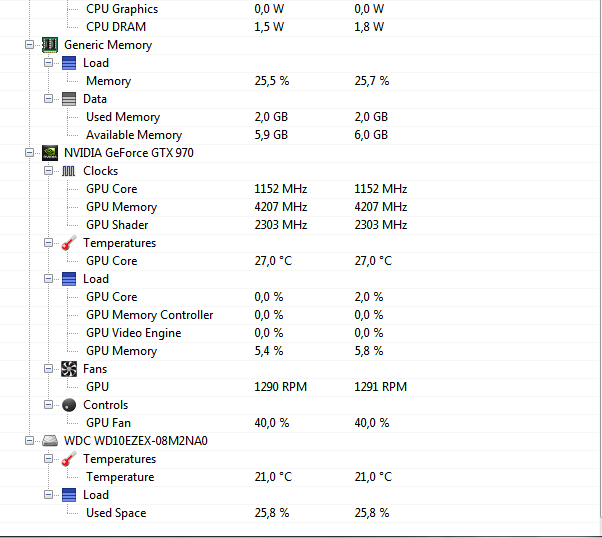Click the NVIDIA GeForce GTX 970 icon
This screenshot has height=538, width=602.
click(49, 153)
